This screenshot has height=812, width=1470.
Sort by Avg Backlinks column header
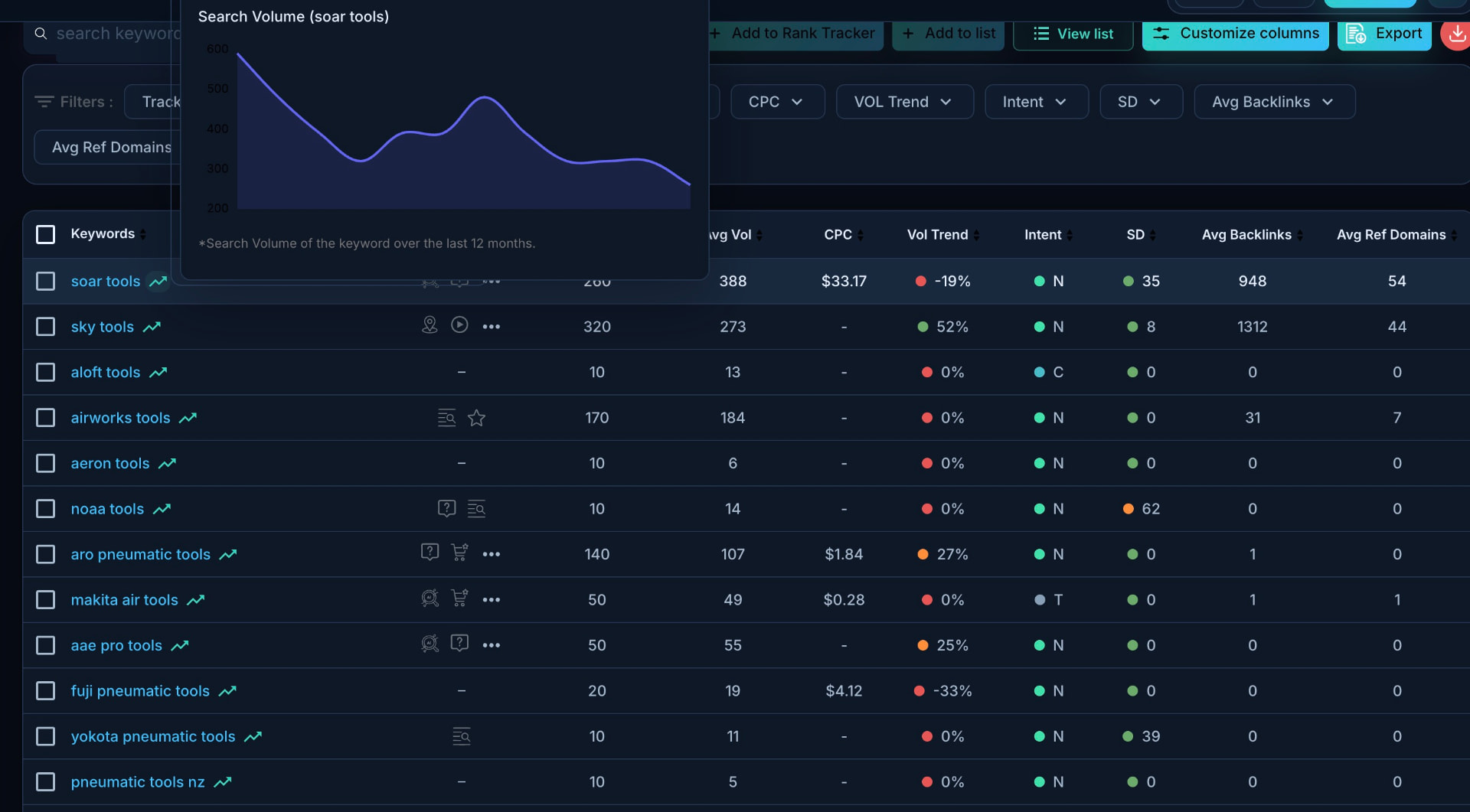tap(1253, 235)
